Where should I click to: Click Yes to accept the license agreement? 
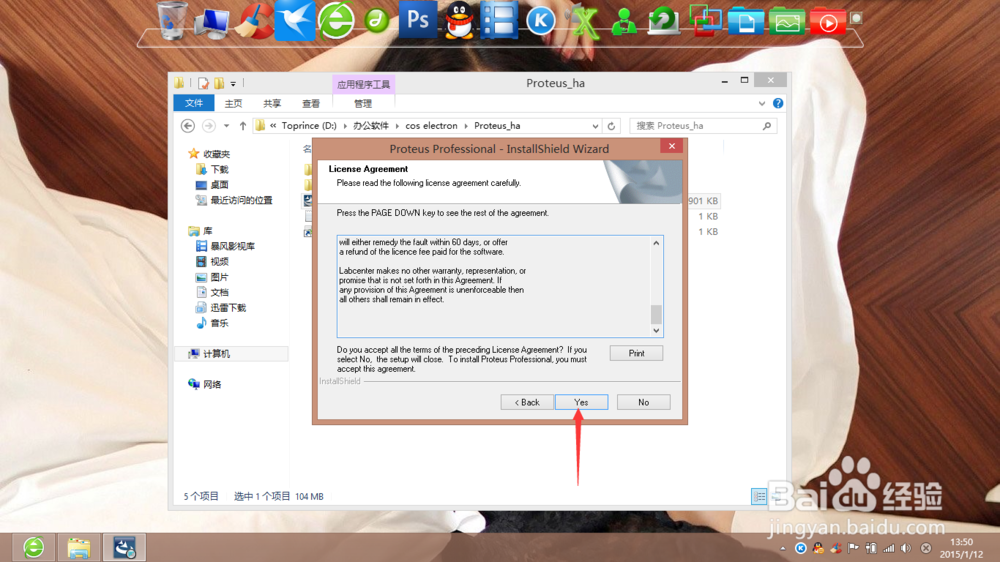click(x=581, y=402)
